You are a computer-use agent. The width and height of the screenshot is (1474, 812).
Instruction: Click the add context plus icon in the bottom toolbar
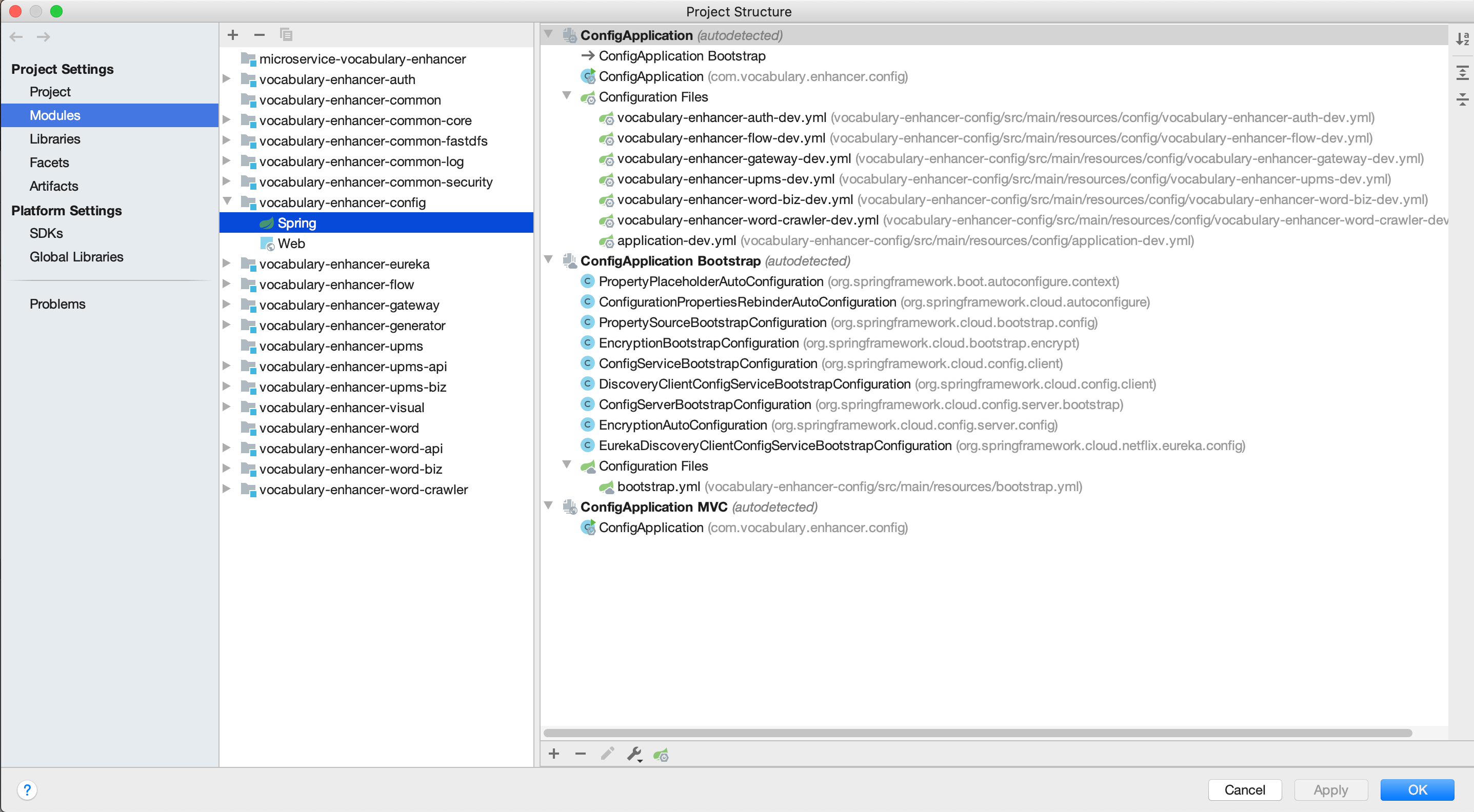(x=553, y=754)
